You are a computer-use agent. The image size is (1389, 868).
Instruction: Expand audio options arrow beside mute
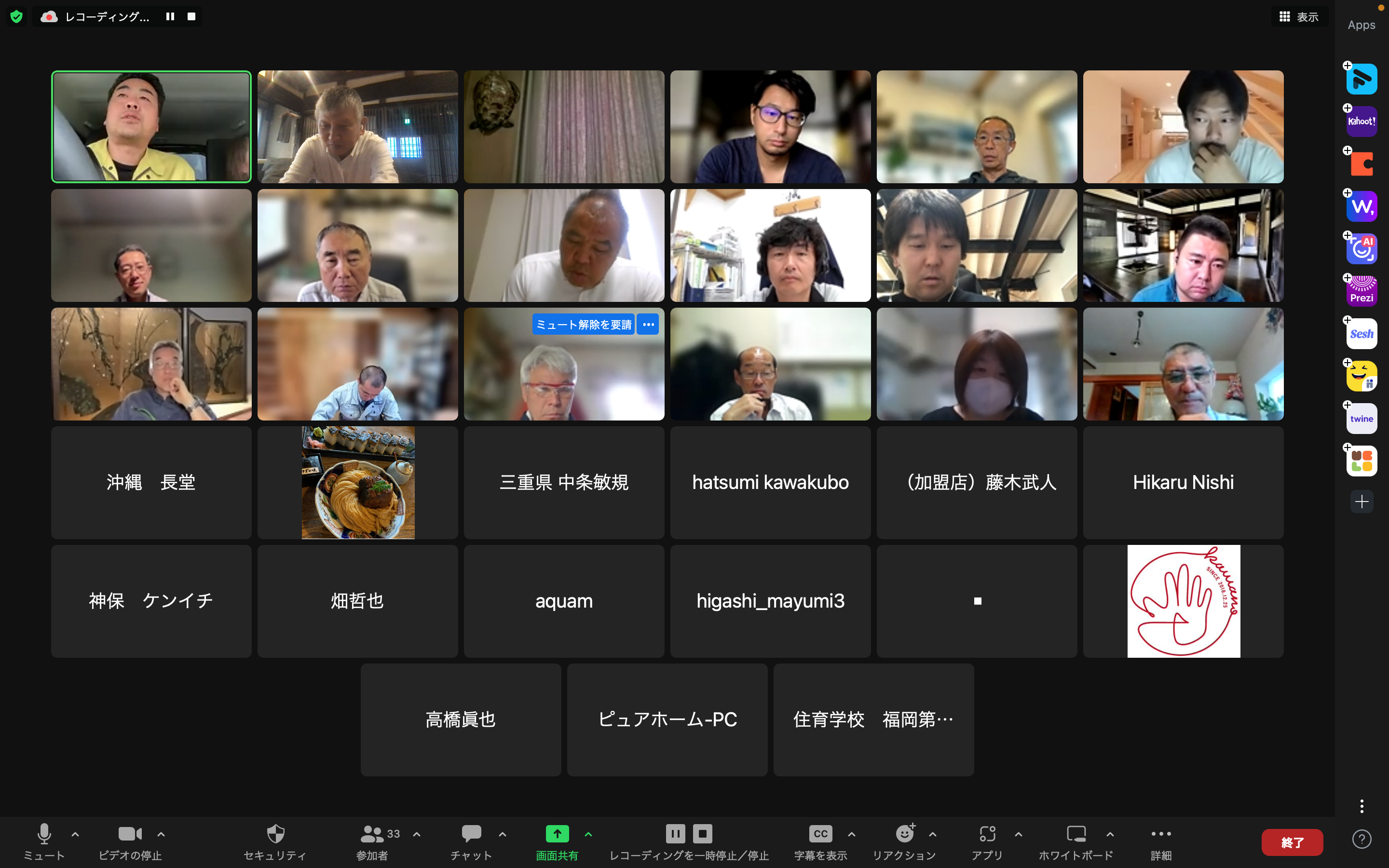(75, 834)
